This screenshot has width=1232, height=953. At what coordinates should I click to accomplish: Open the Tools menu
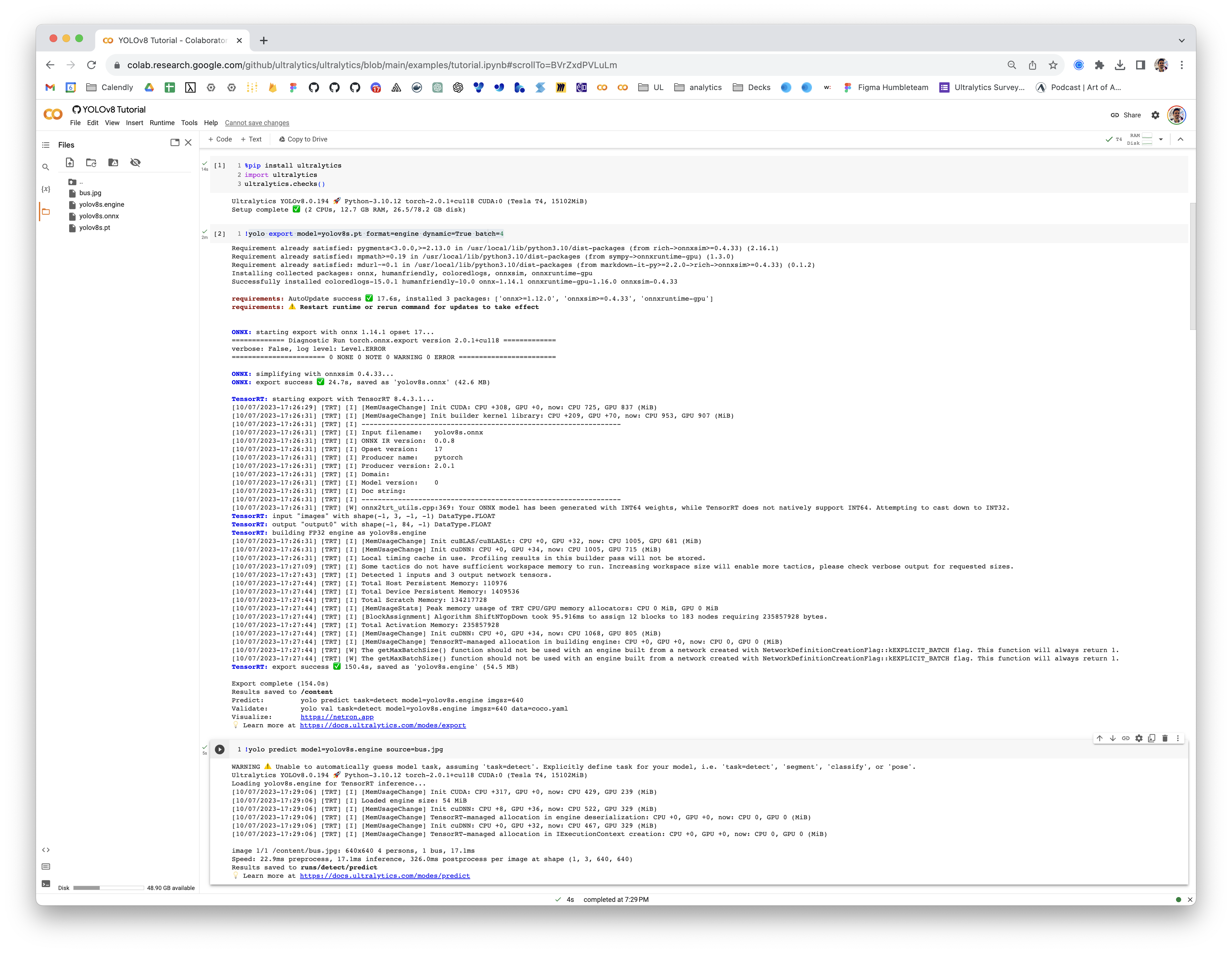pos(189,123)
